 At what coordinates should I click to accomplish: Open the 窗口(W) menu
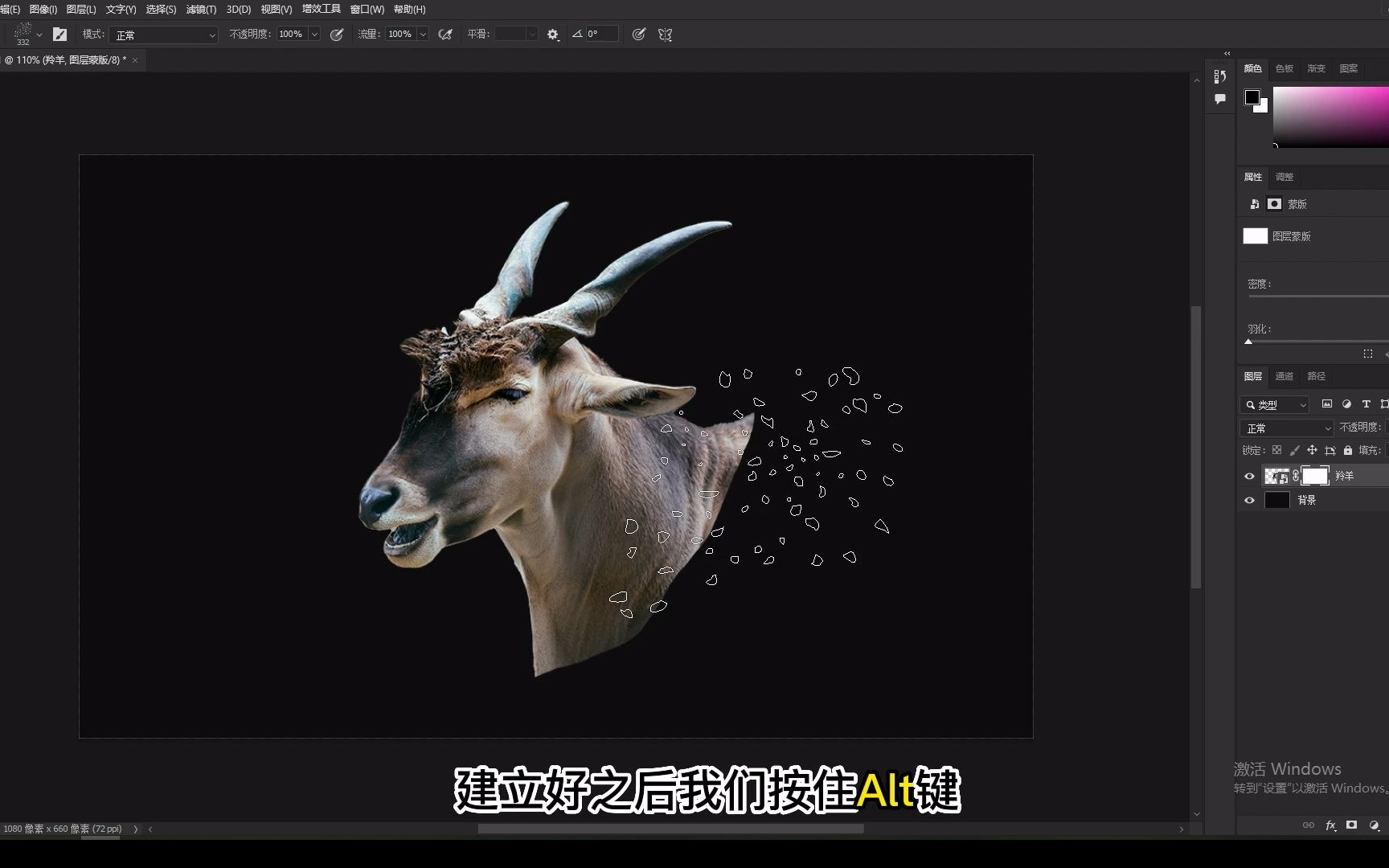click(367, 10)
